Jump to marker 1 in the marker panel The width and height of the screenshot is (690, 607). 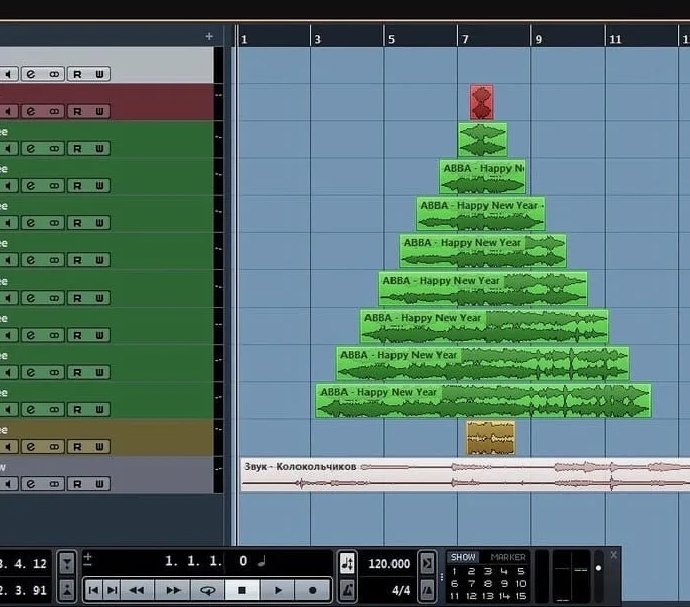tap(454, 571)
